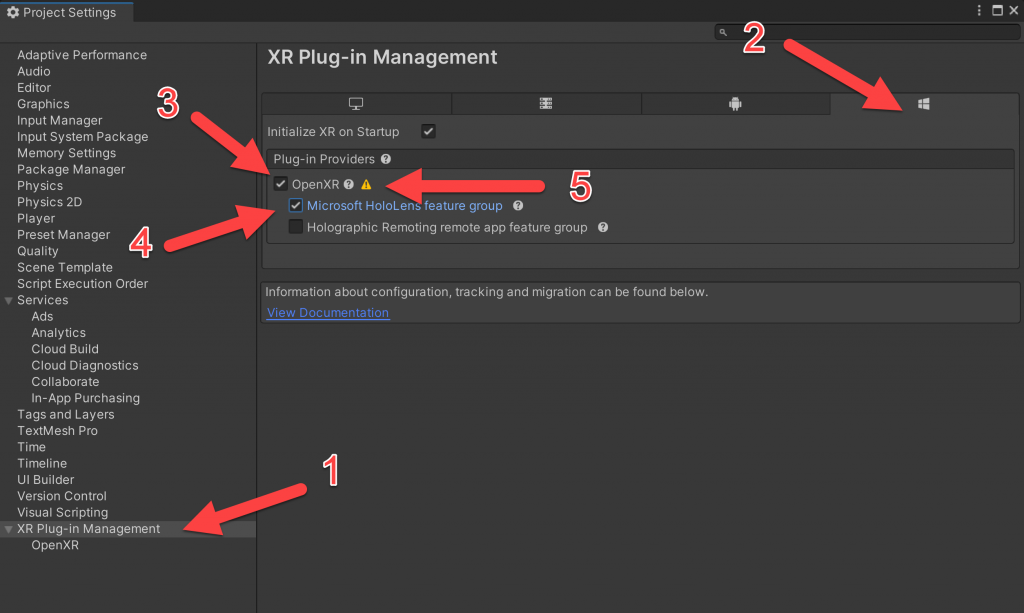Screen dimensions: 1024x613
Task: Collapse the XR Plug-in Management arrow
Action: point(8,529)
